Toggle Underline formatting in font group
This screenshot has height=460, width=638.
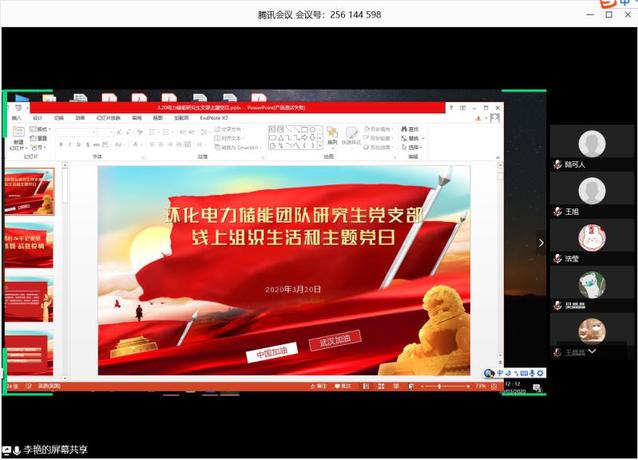76,144
